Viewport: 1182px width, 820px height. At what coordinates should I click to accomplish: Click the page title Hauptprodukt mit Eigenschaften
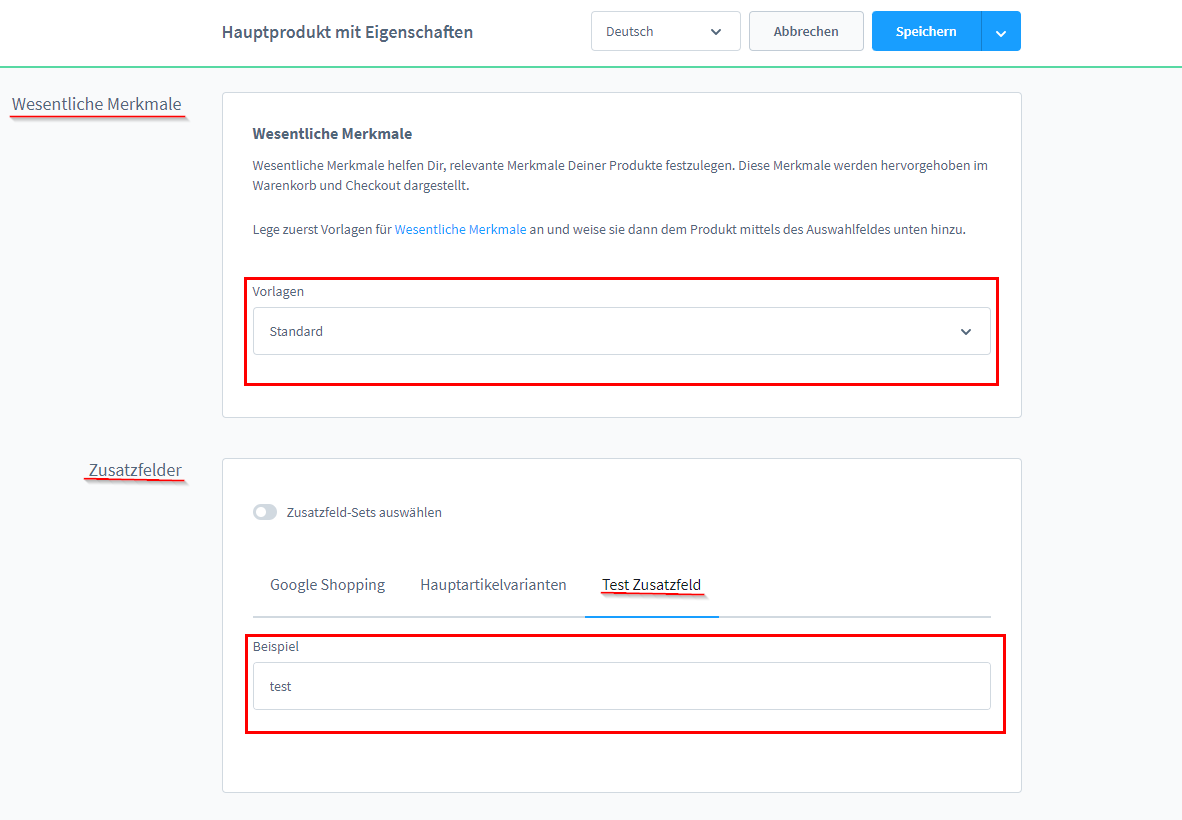click(x=347, y=32)
